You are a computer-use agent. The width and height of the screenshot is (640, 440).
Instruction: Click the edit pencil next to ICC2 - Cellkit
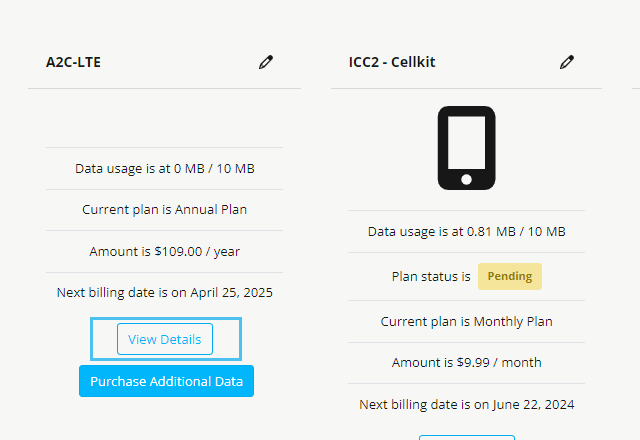567,62
